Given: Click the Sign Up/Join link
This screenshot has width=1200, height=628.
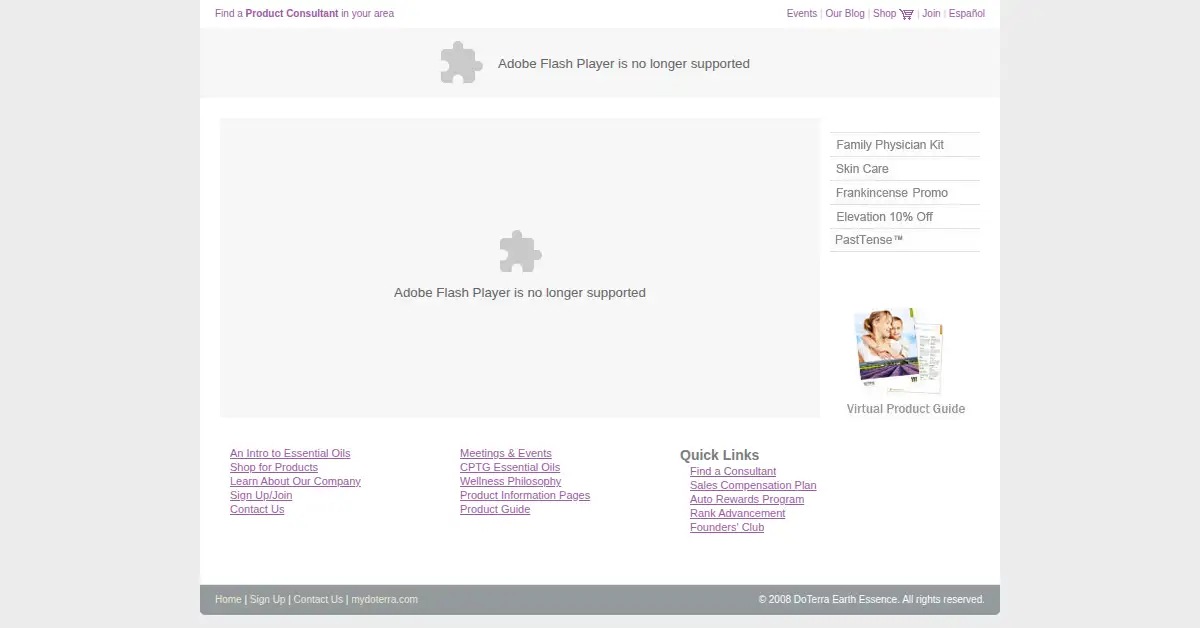Looking at the screenshot, I should pos(261,496).
